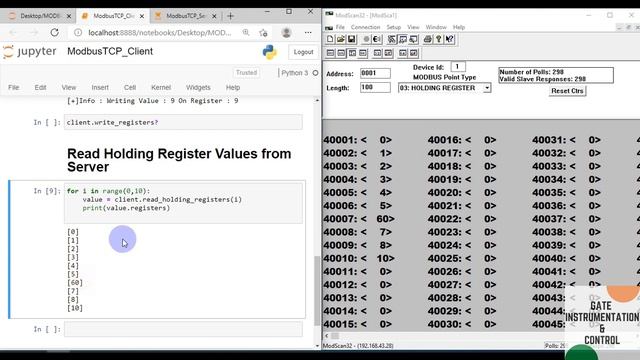
Task: Click the zoom magnifier icon in the address bar
Action: (246, 32)
